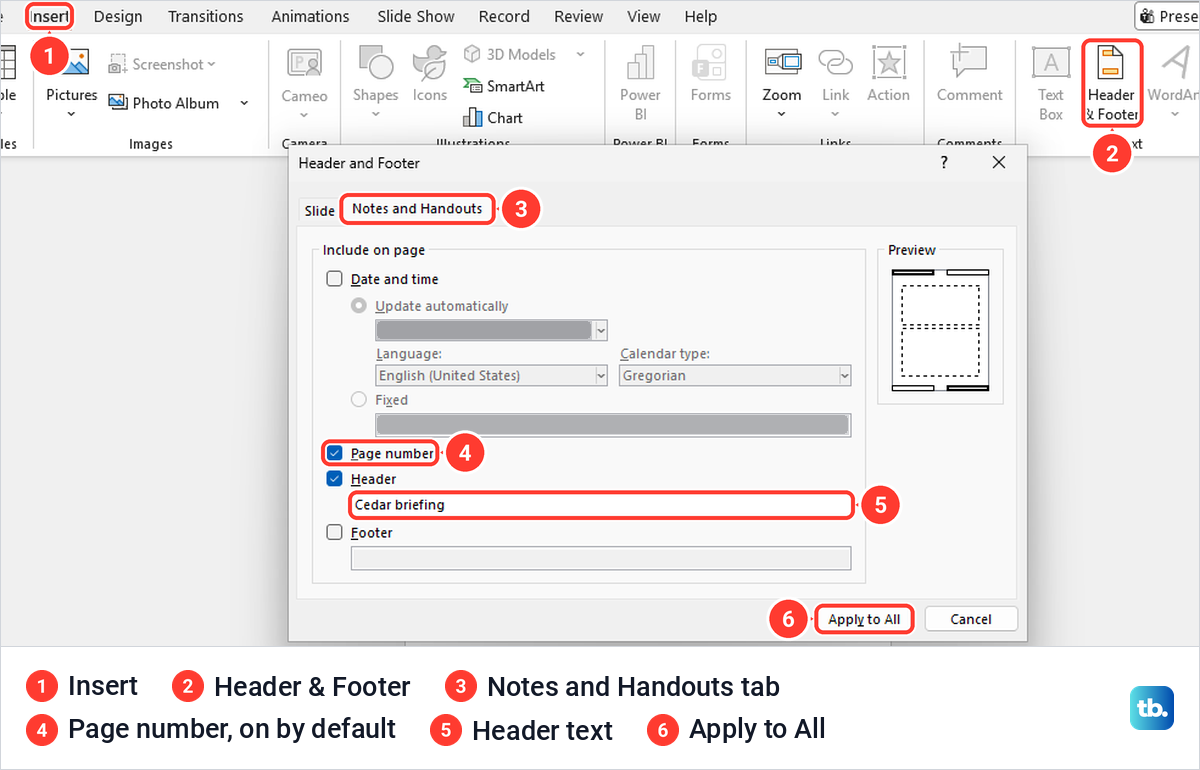Screen dimensions: 1200x770
Task: Expand the Screenshot dropdown arrow
Action: pos(212,64)
